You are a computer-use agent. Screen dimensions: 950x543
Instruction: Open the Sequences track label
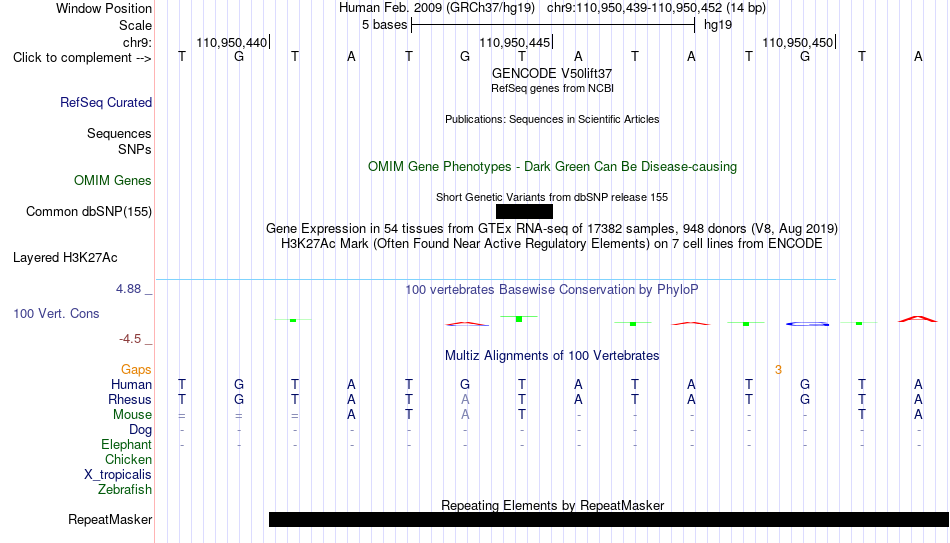[x=119, y=133]
